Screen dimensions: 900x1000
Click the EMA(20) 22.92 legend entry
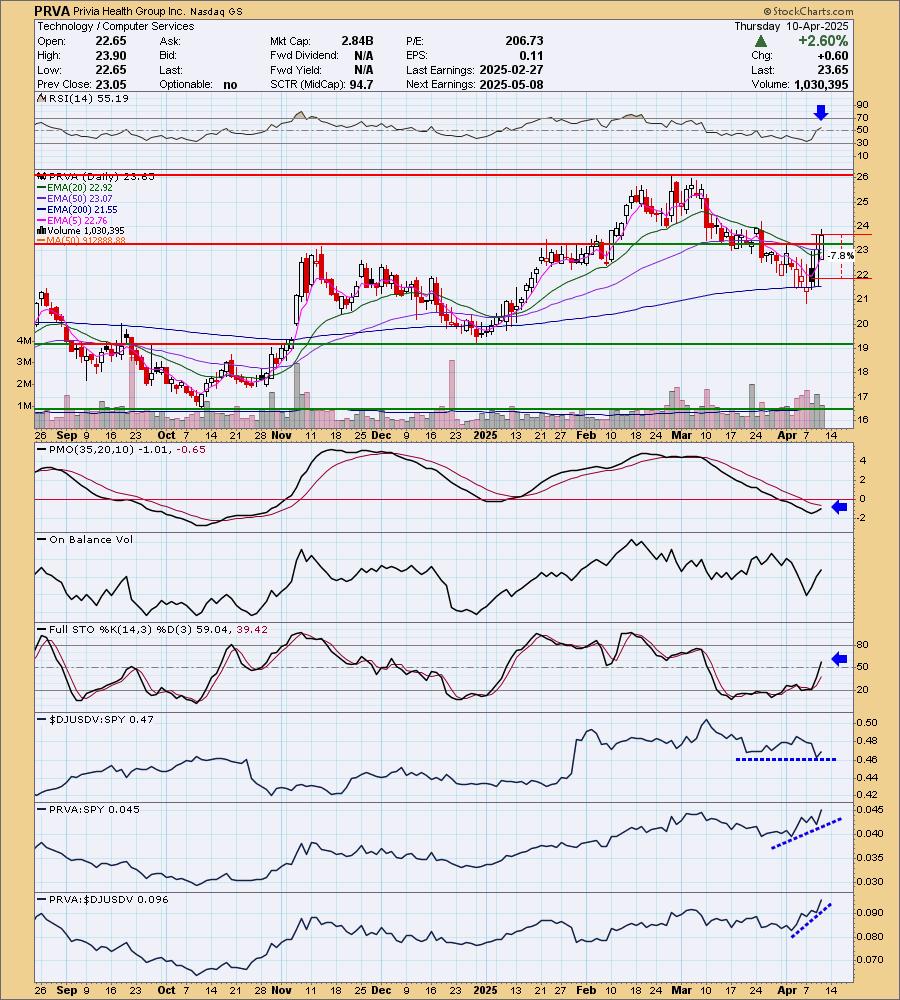(75, 188)
